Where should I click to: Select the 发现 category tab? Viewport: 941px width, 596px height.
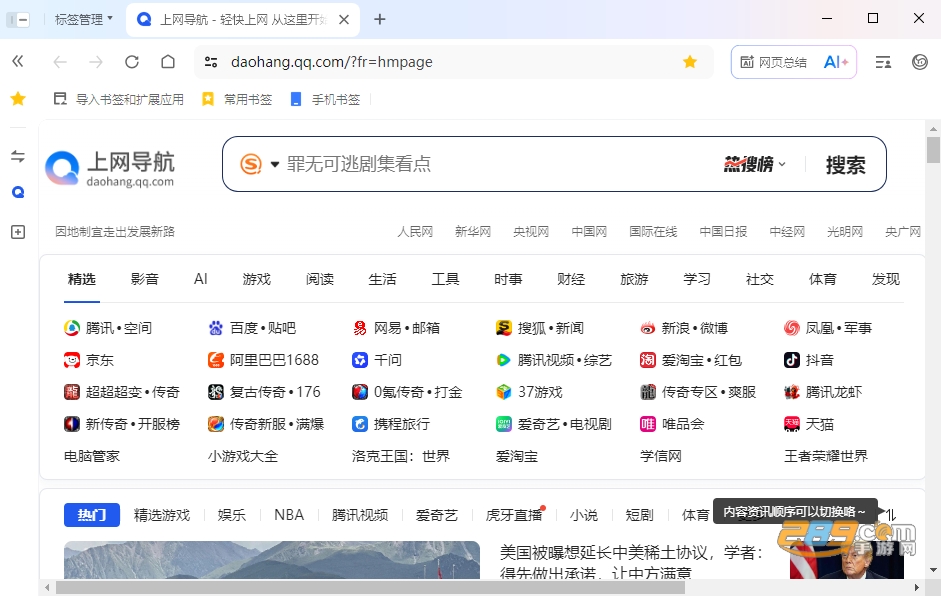[886, 279]
